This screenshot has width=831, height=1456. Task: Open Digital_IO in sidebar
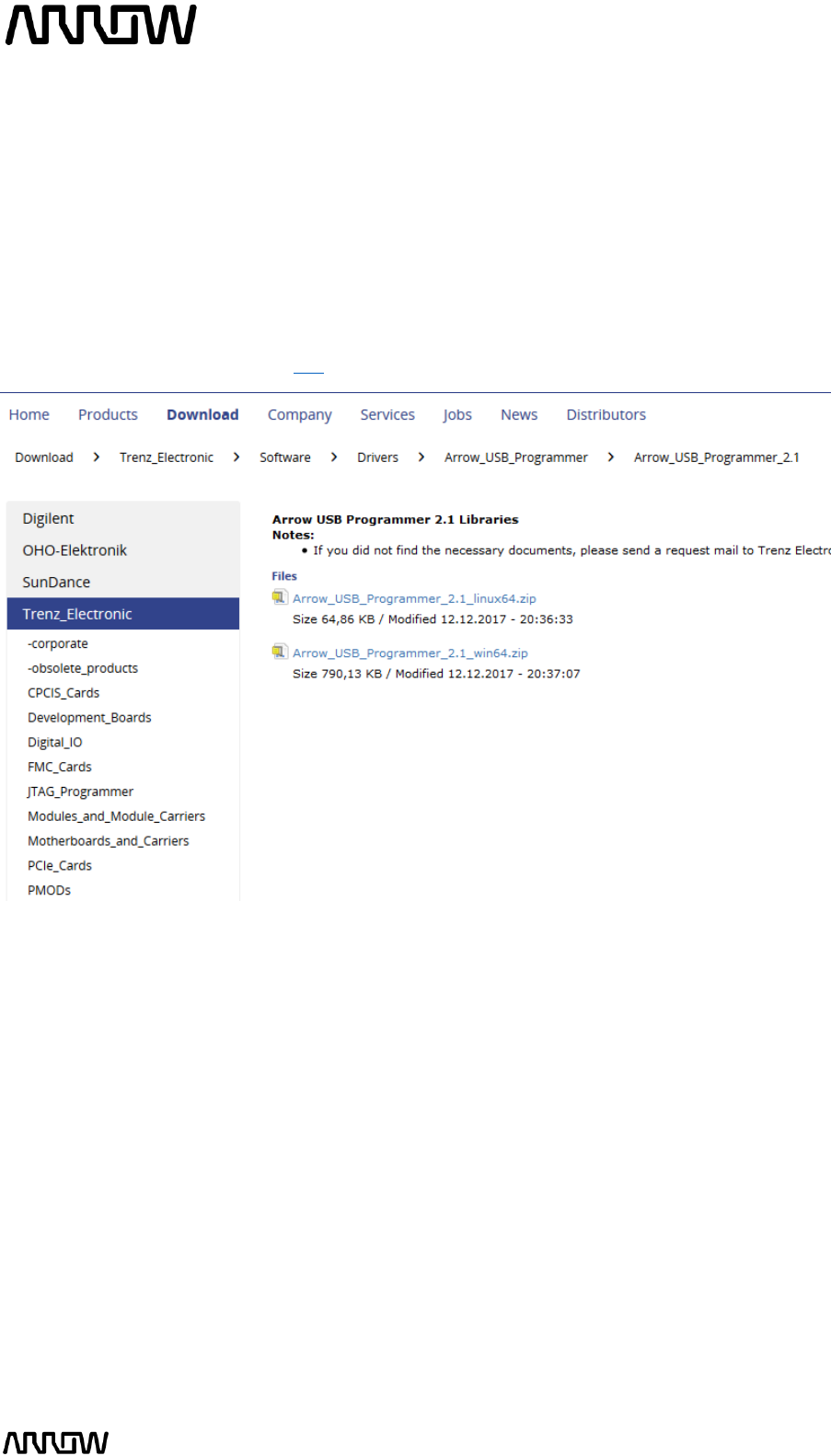point(55,743)
